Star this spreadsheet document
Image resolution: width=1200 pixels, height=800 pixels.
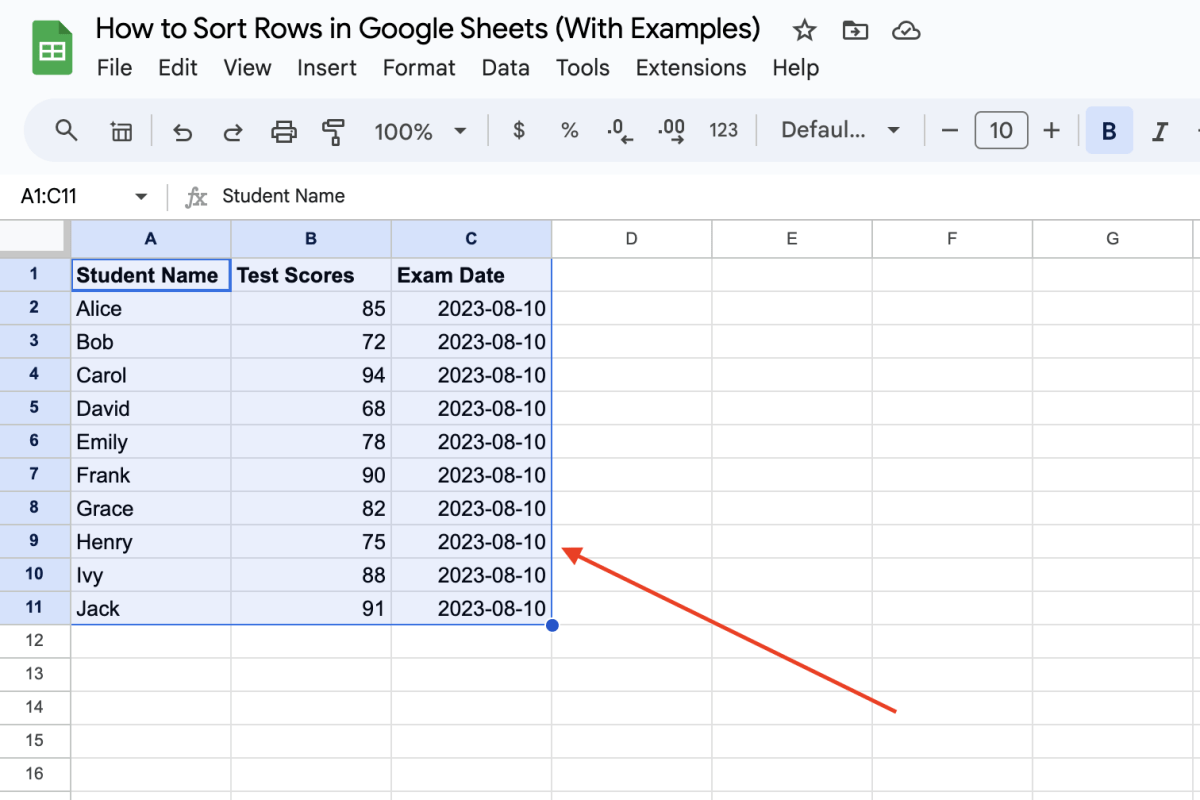[x=804, y=31]
